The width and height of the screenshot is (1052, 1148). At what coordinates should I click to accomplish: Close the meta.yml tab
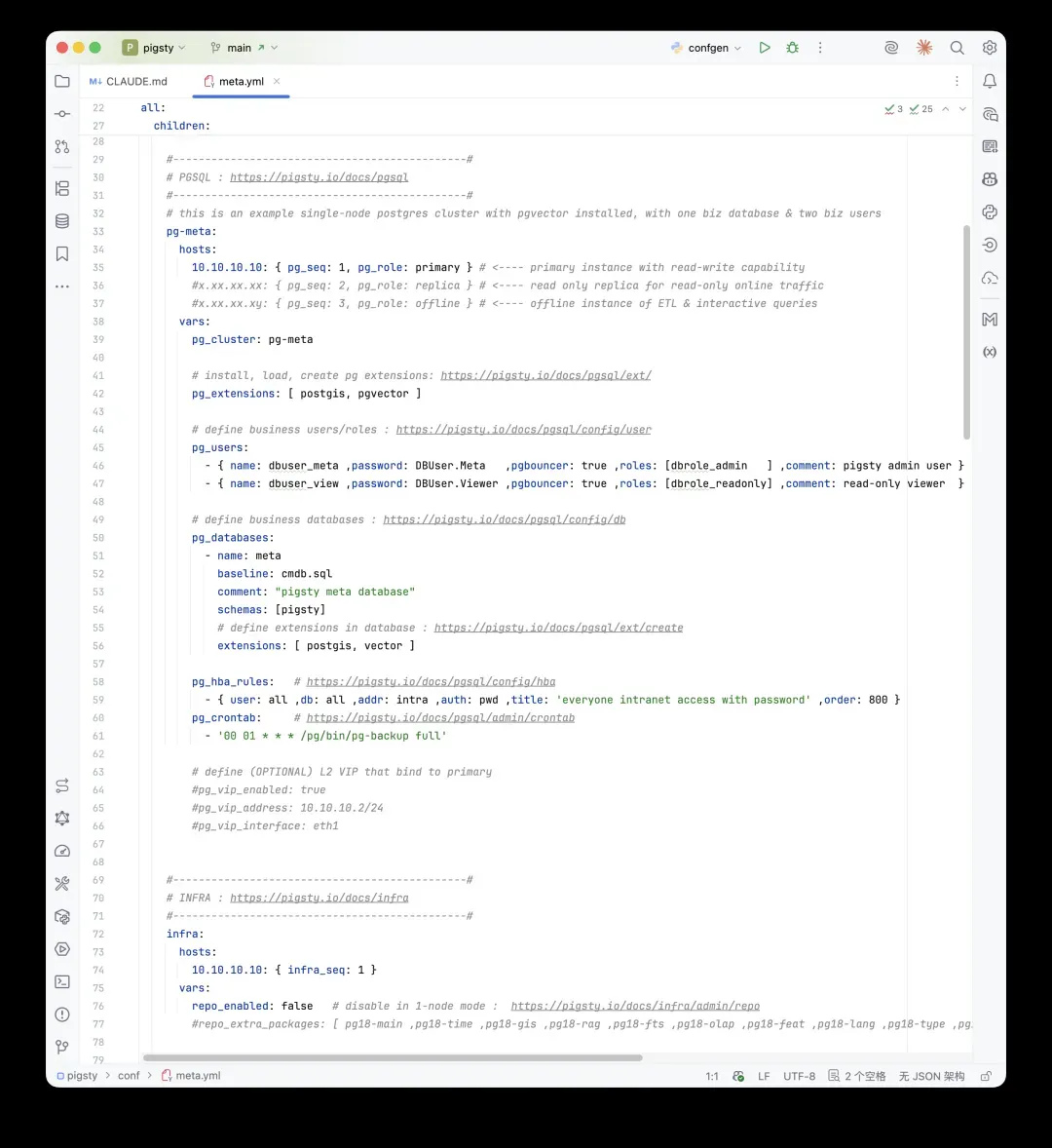(x=277, y=81)
